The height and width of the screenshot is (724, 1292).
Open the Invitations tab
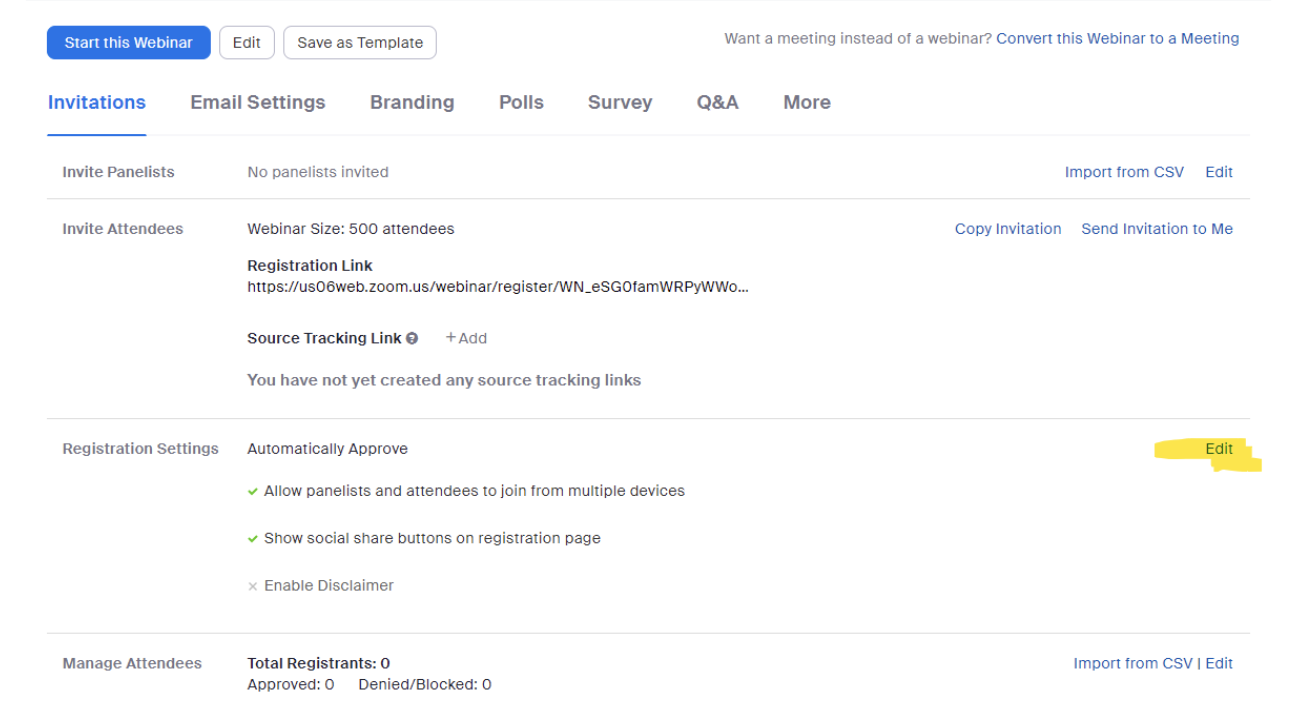click(x=97, y=102)
